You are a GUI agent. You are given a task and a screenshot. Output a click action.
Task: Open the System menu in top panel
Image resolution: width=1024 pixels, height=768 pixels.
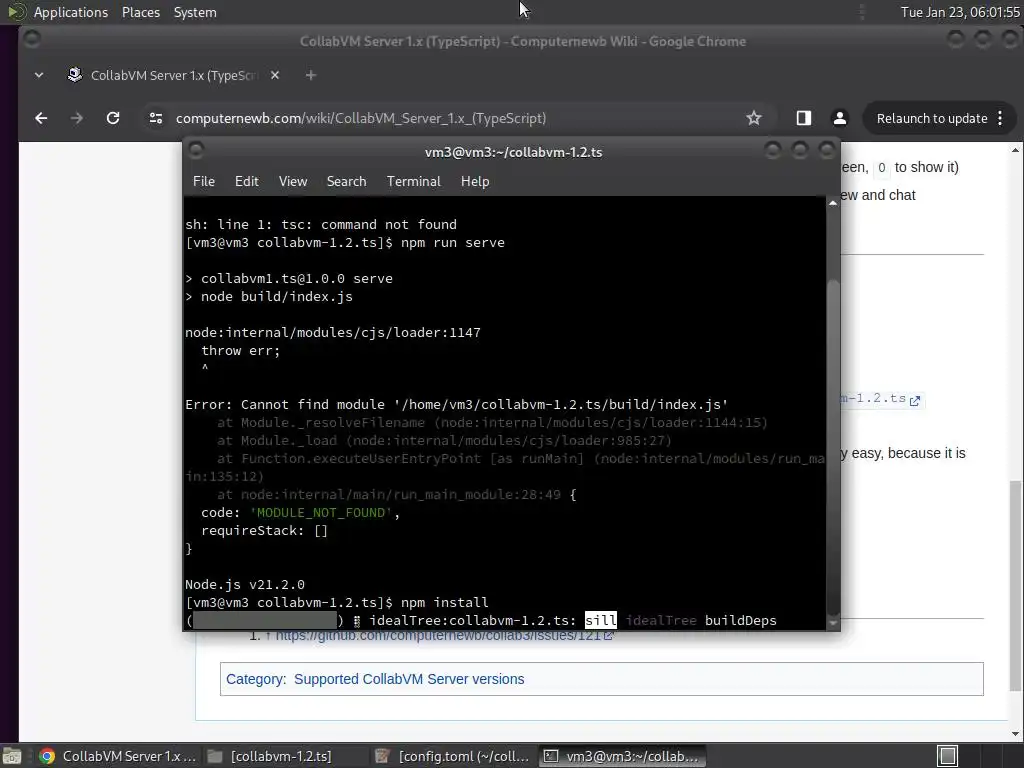(x=195, y=12)
